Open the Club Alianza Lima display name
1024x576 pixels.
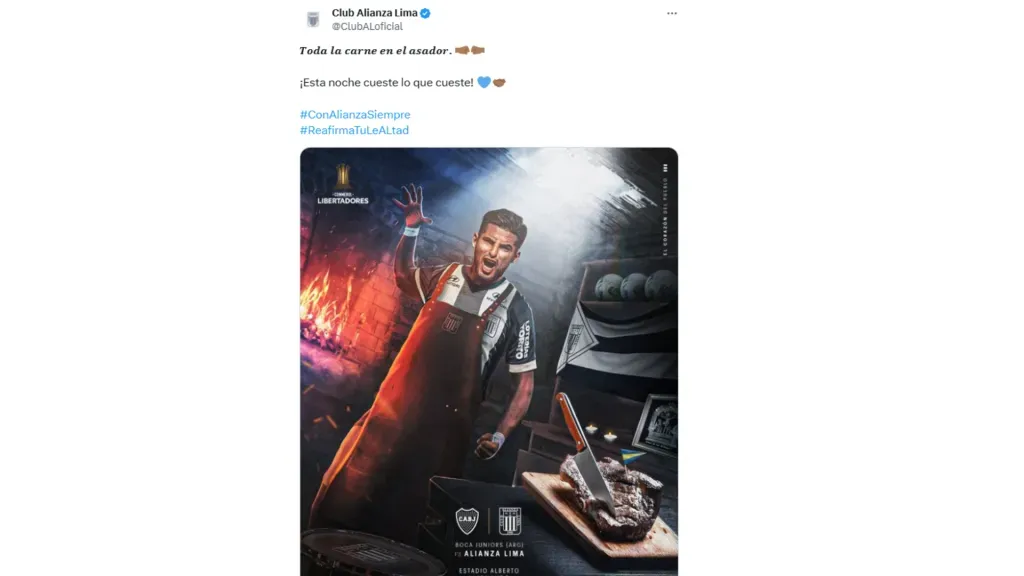pos(374,13)
